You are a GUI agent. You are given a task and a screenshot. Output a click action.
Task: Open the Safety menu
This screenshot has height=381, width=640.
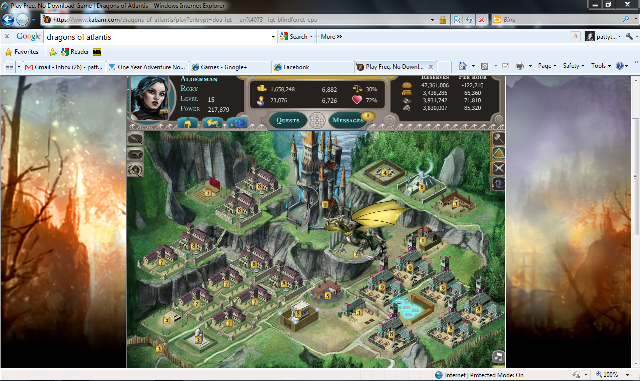(573, 66)
